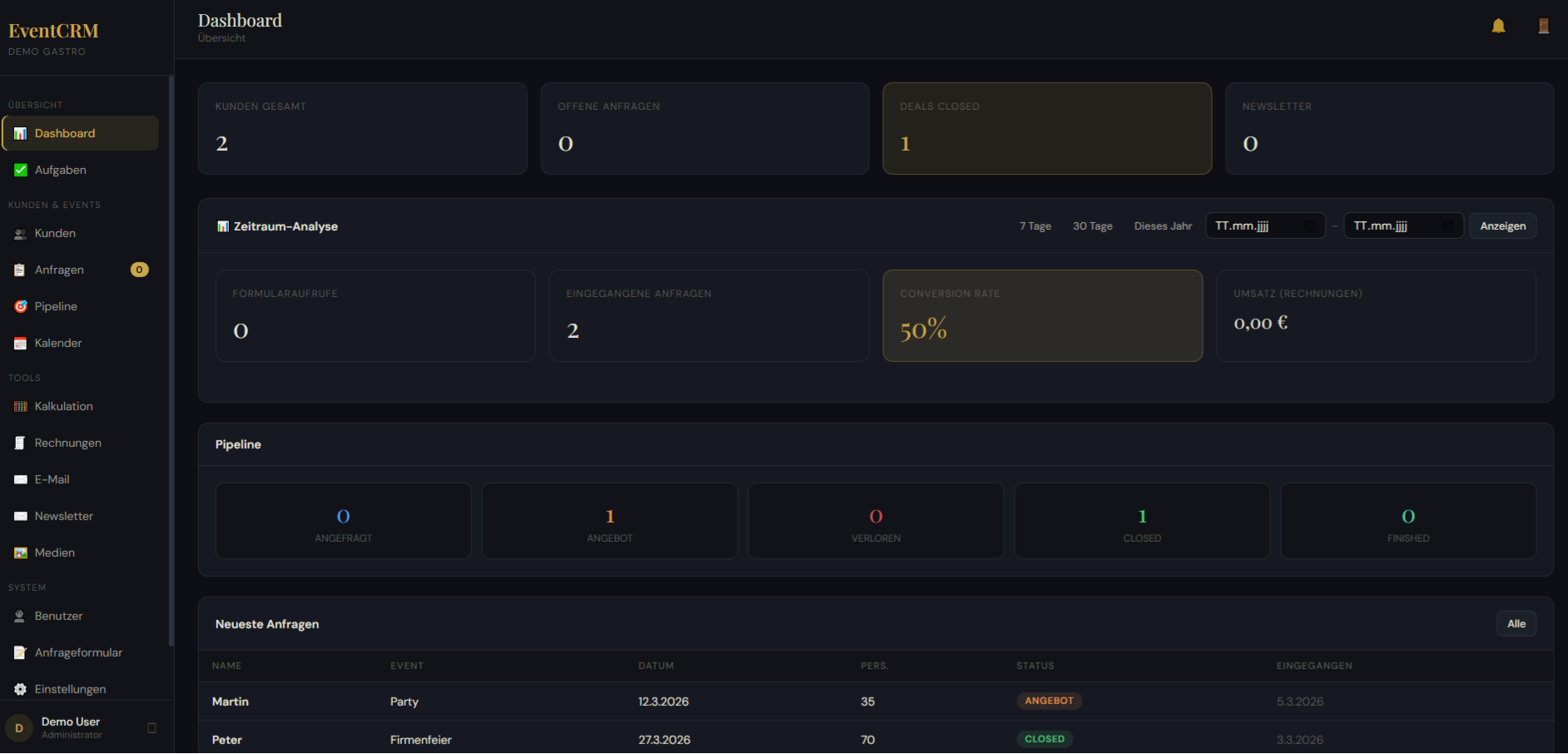Open Einstellungen from the System section

[x=70, y=689]
